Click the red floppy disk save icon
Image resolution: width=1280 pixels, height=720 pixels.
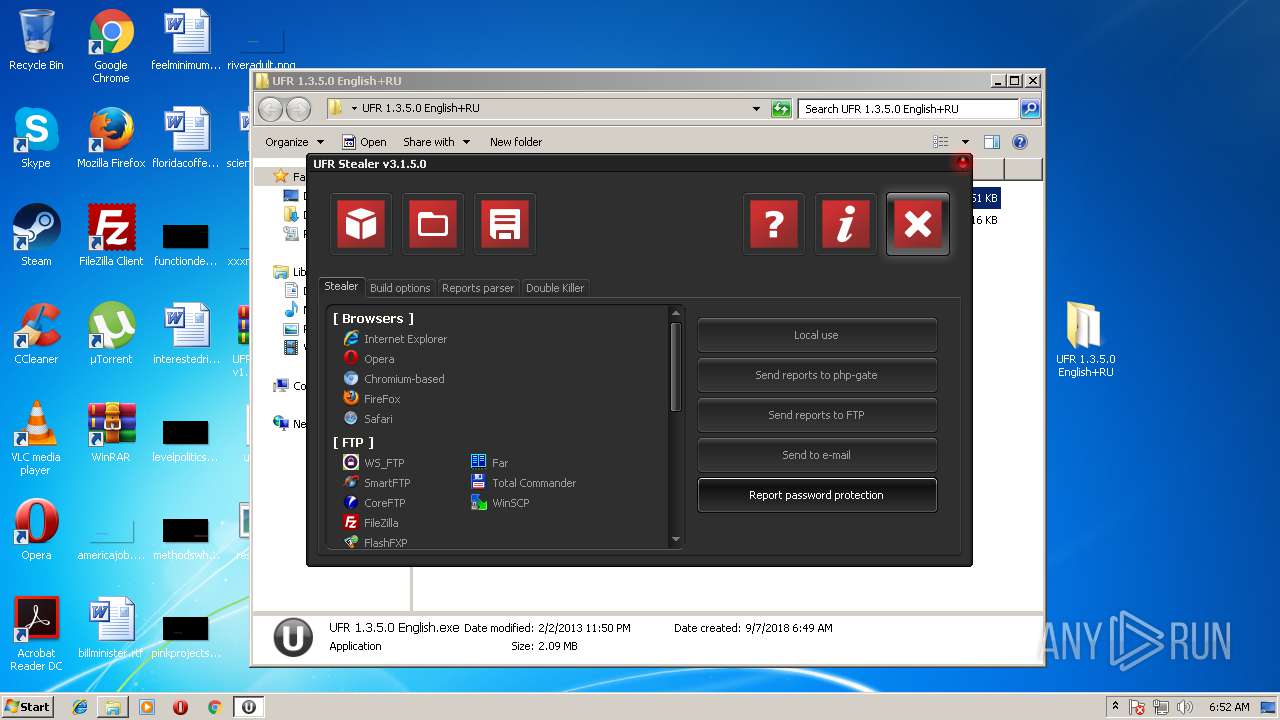coord(504,224)
